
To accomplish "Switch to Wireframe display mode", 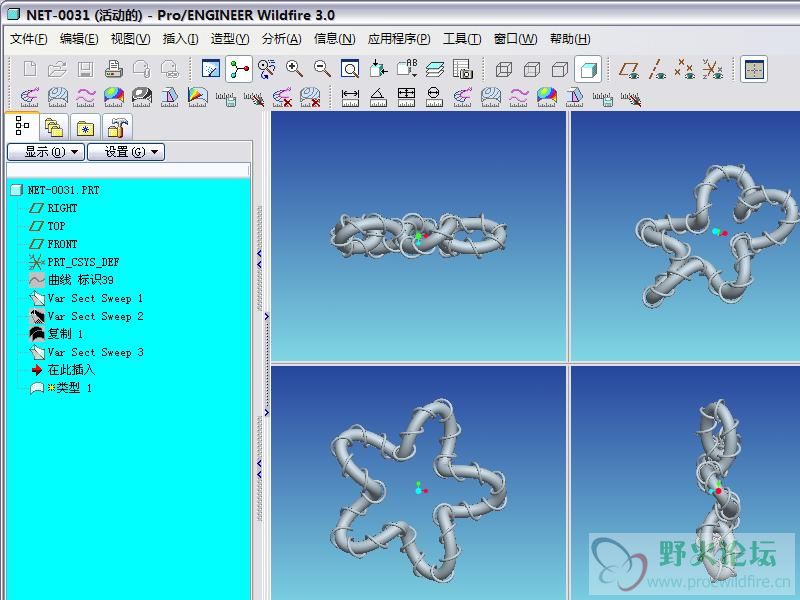I will pyautogui.click(x=504, y=69).
